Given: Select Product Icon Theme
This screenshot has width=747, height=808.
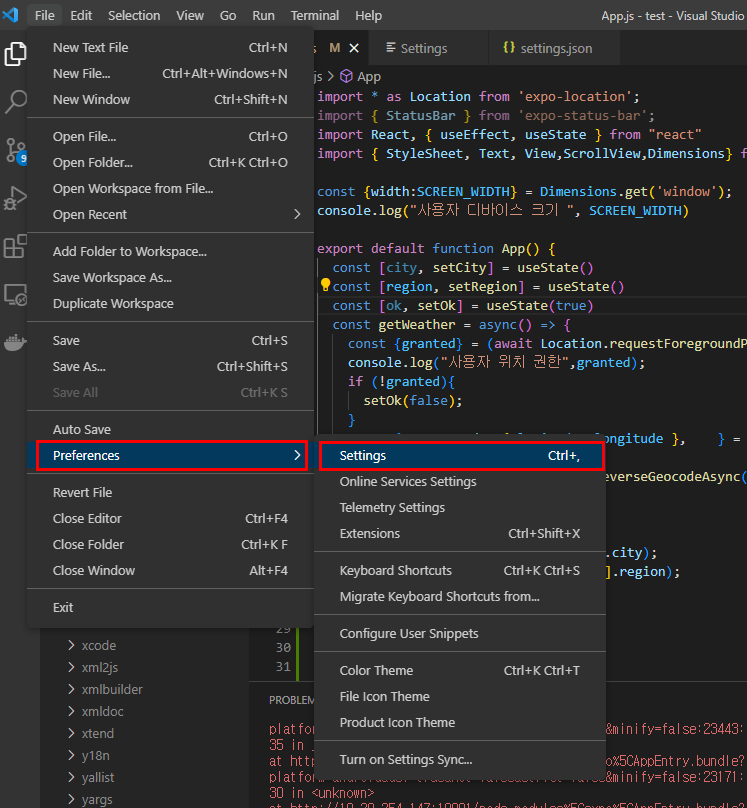Looking at the screenshot, I should 460,722.
